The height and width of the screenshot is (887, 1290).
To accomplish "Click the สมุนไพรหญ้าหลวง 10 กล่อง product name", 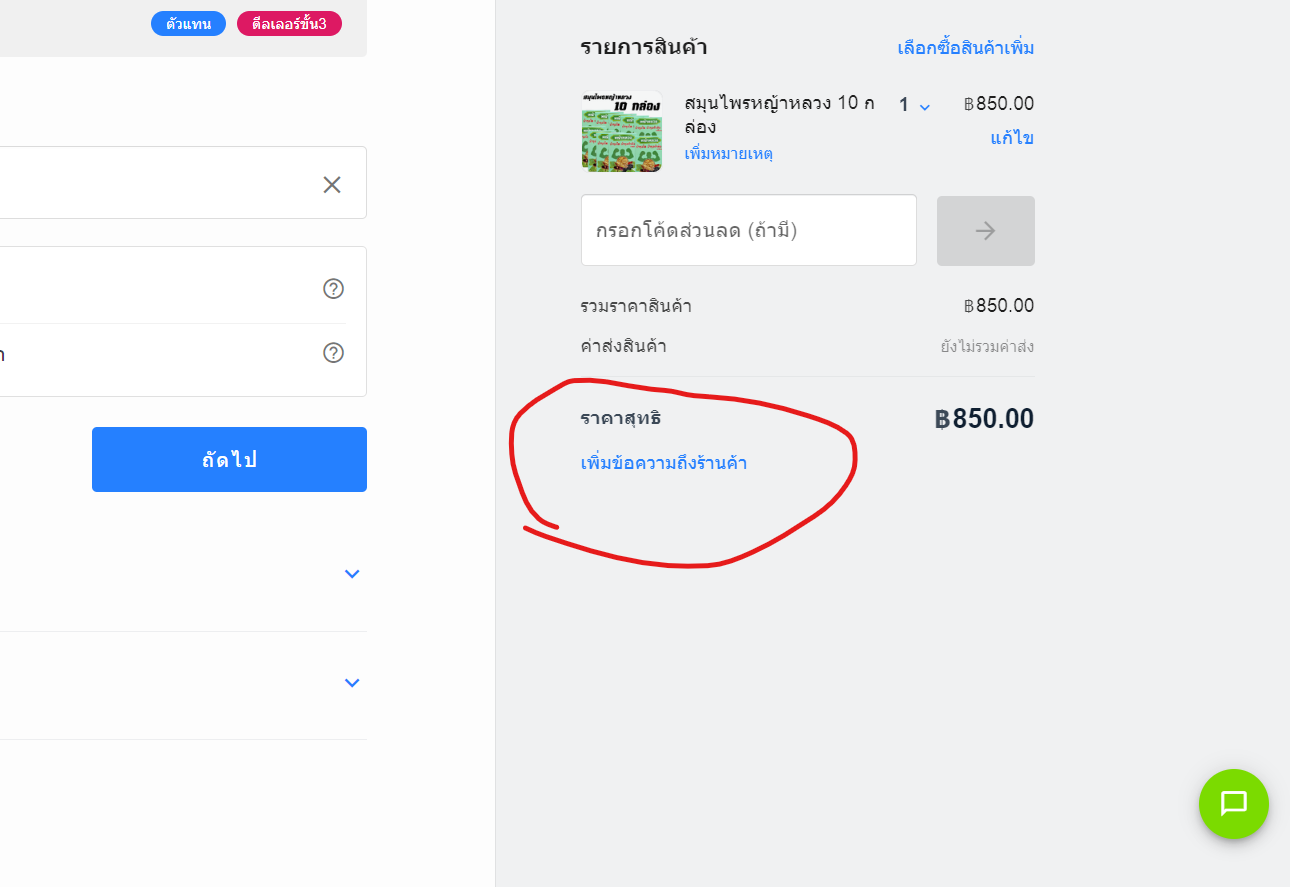I will (x=780, y=115).
